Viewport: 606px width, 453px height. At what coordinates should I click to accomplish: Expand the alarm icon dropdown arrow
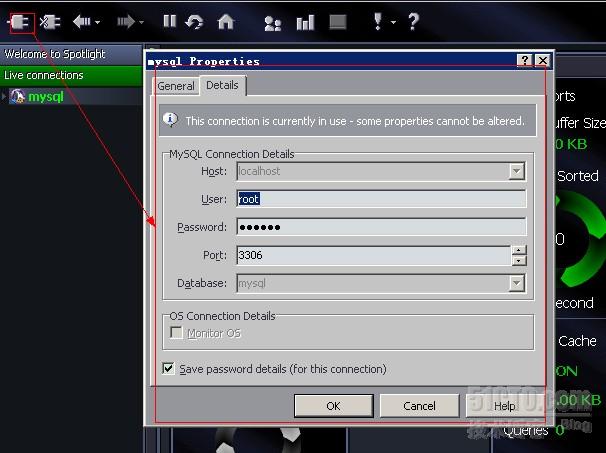coord(393,22)
